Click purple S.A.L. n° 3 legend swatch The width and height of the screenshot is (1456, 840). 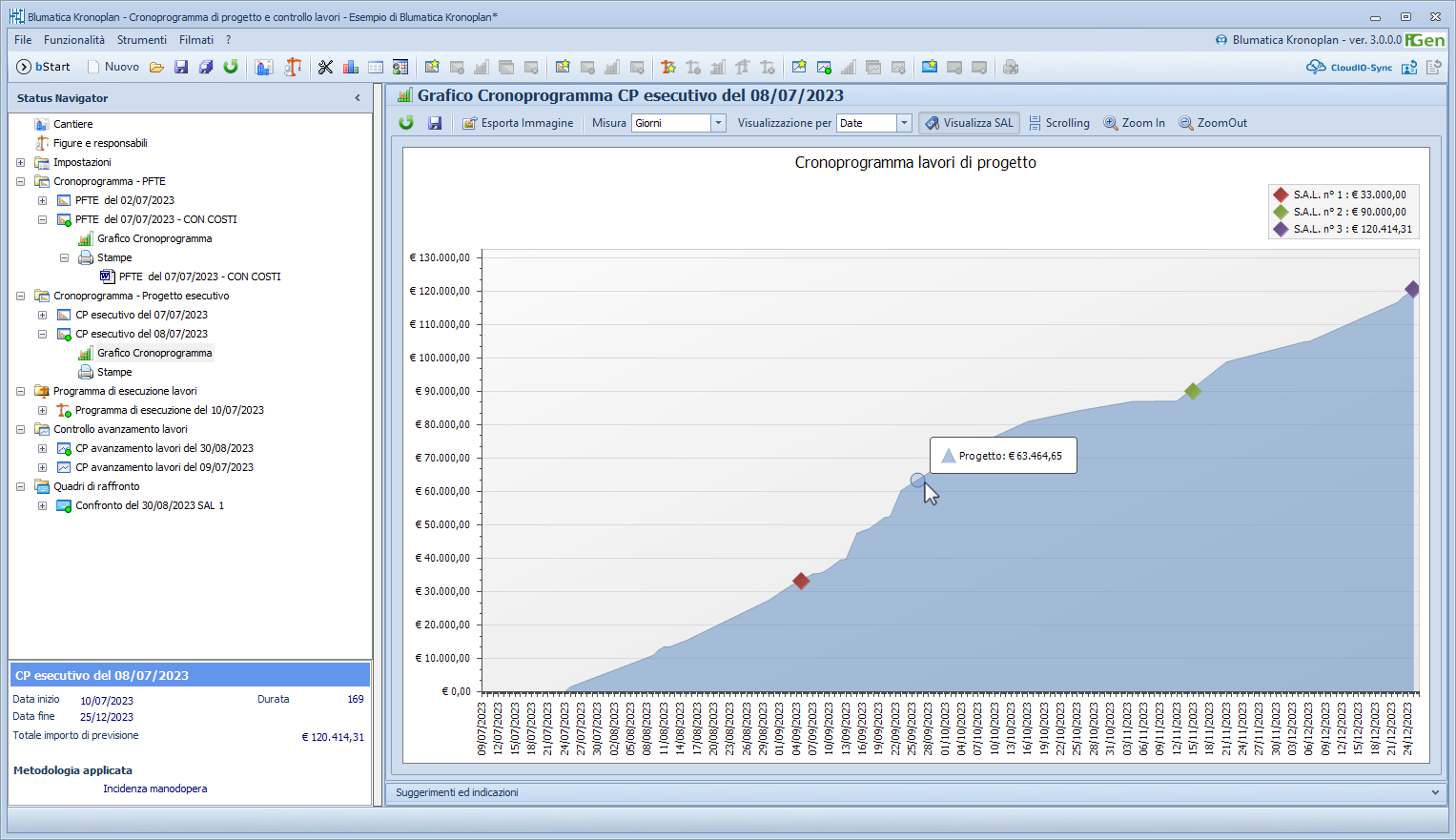(x=1282, y=229)
